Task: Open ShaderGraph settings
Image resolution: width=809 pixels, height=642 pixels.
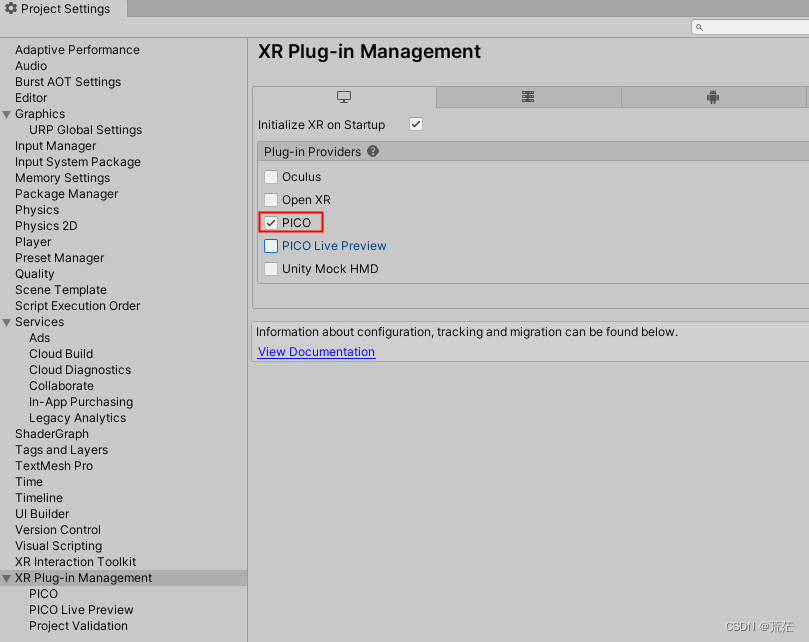Action: pos(52,434)
